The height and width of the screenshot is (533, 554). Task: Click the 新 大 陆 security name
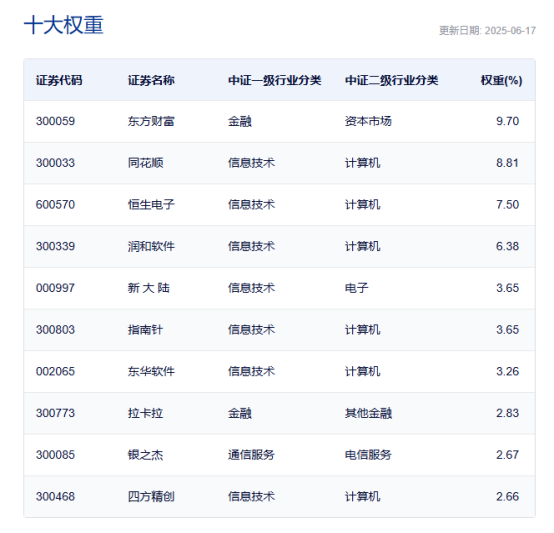click(149, 288)
